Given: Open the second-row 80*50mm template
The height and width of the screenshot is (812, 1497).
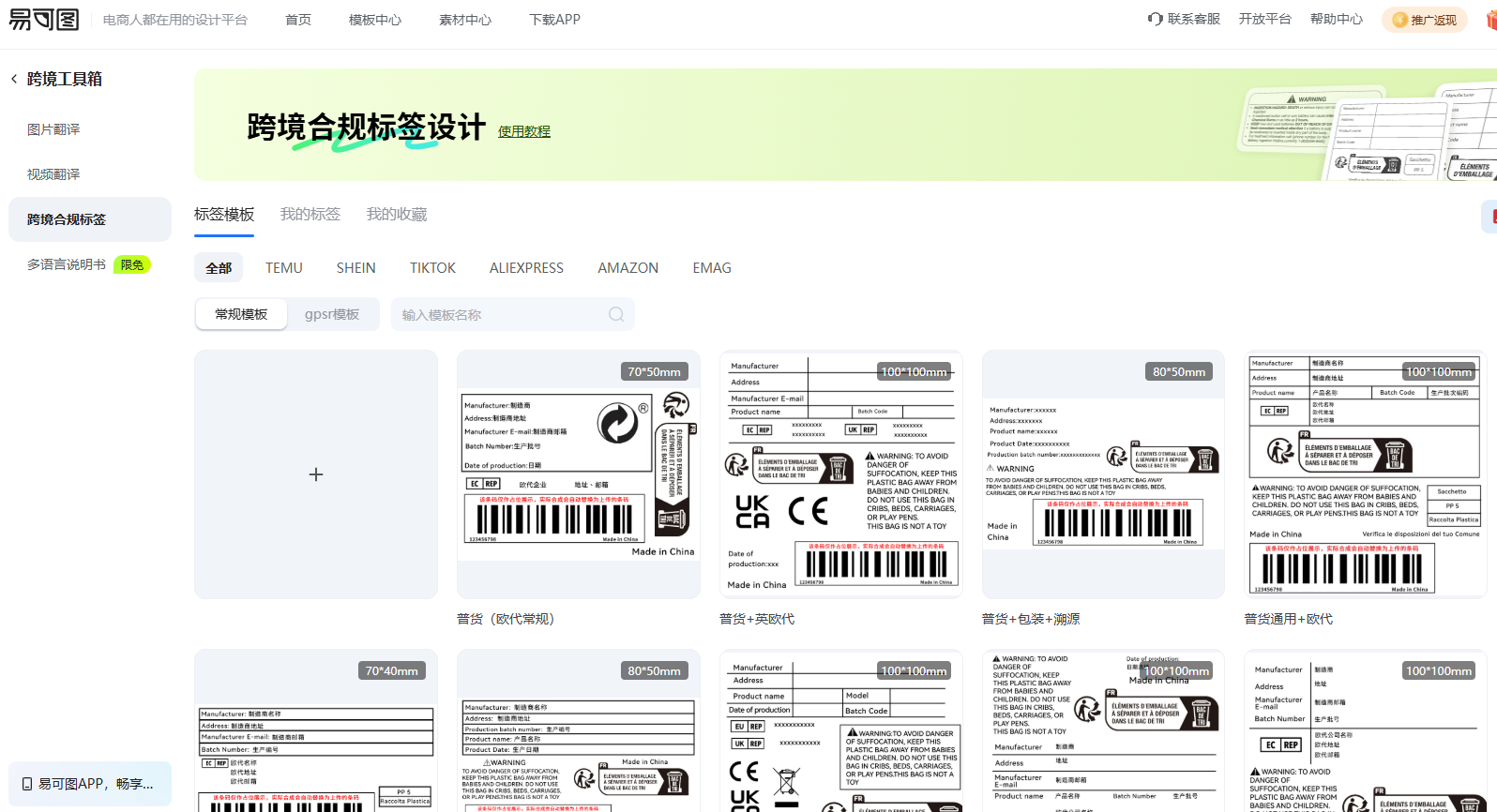Looking at the screenshot, I should click(579, 730).
